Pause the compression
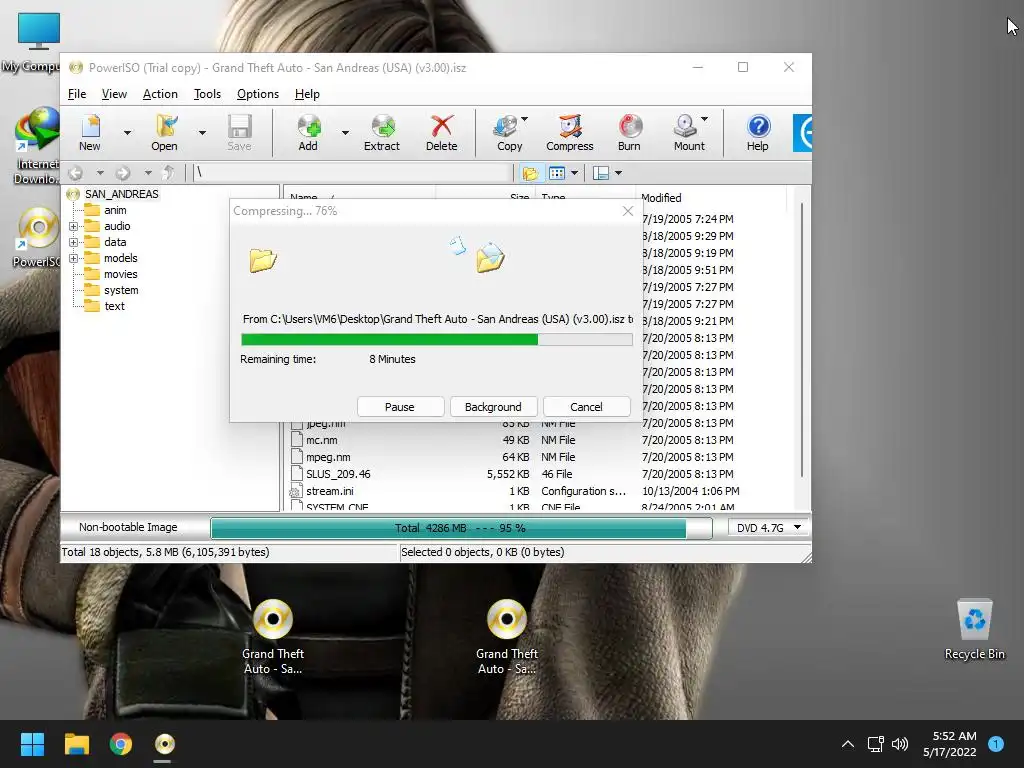 400,407
